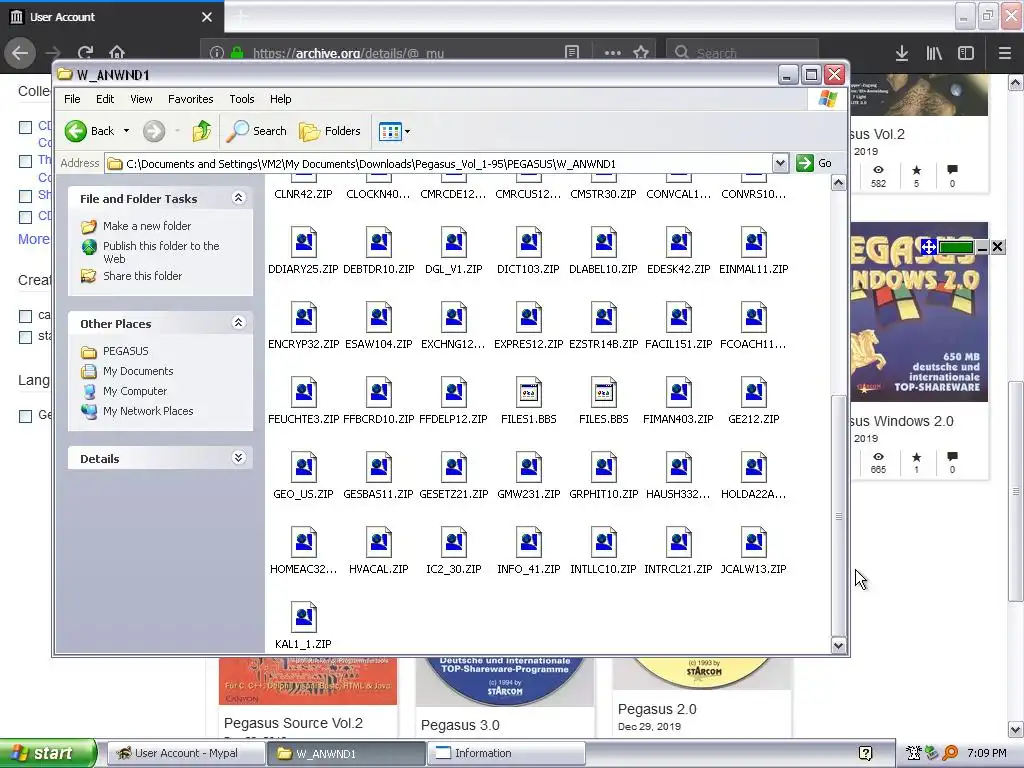Collapse File and Folder Tasks panel
This screenshot has height=768, width=1024.
point(238,198)
